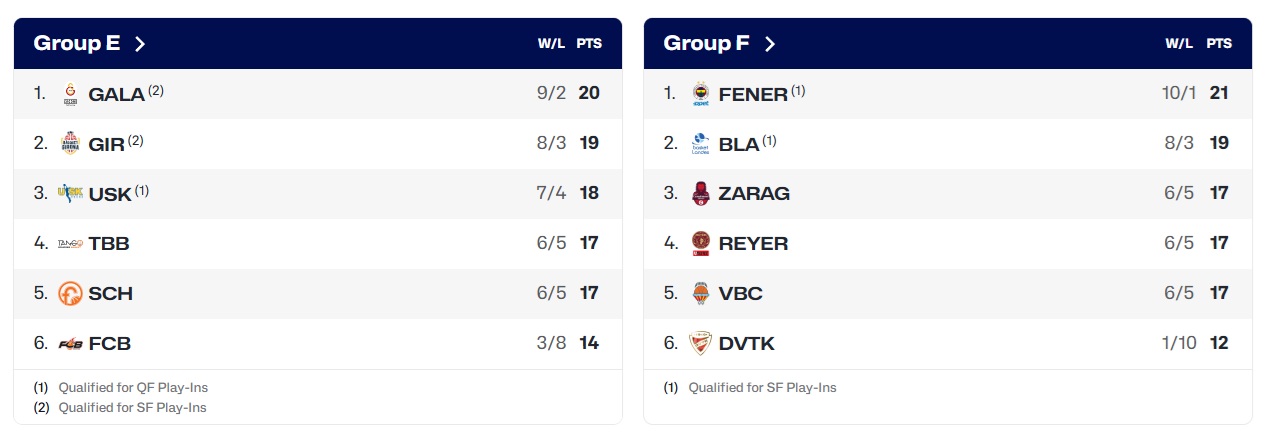Click the Fenerbahce team logo
1267x445 pixels.
point(700,94)
